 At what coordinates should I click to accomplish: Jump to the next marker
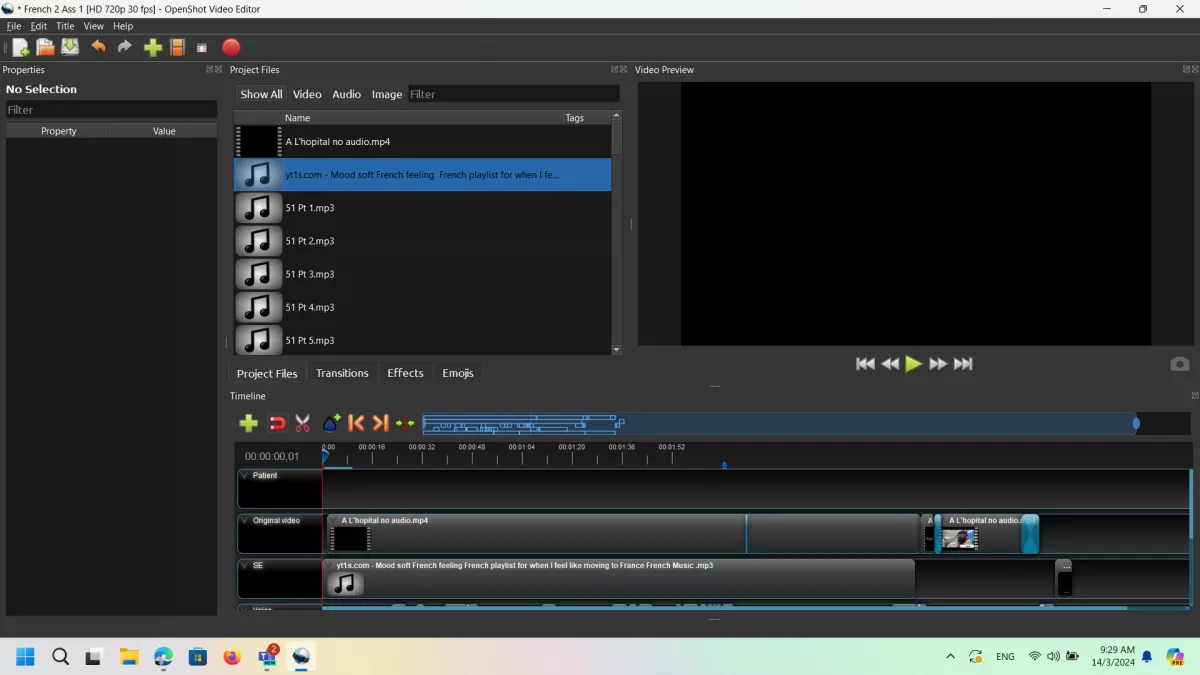click(x=381, y=423)
